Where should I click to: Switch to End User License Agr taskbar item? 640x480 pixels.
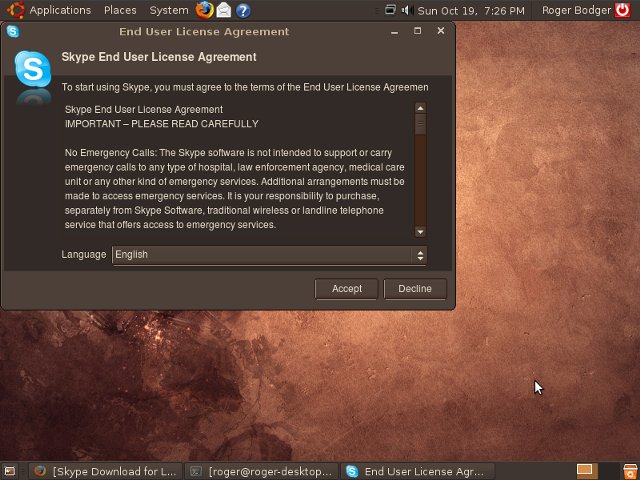417,471
